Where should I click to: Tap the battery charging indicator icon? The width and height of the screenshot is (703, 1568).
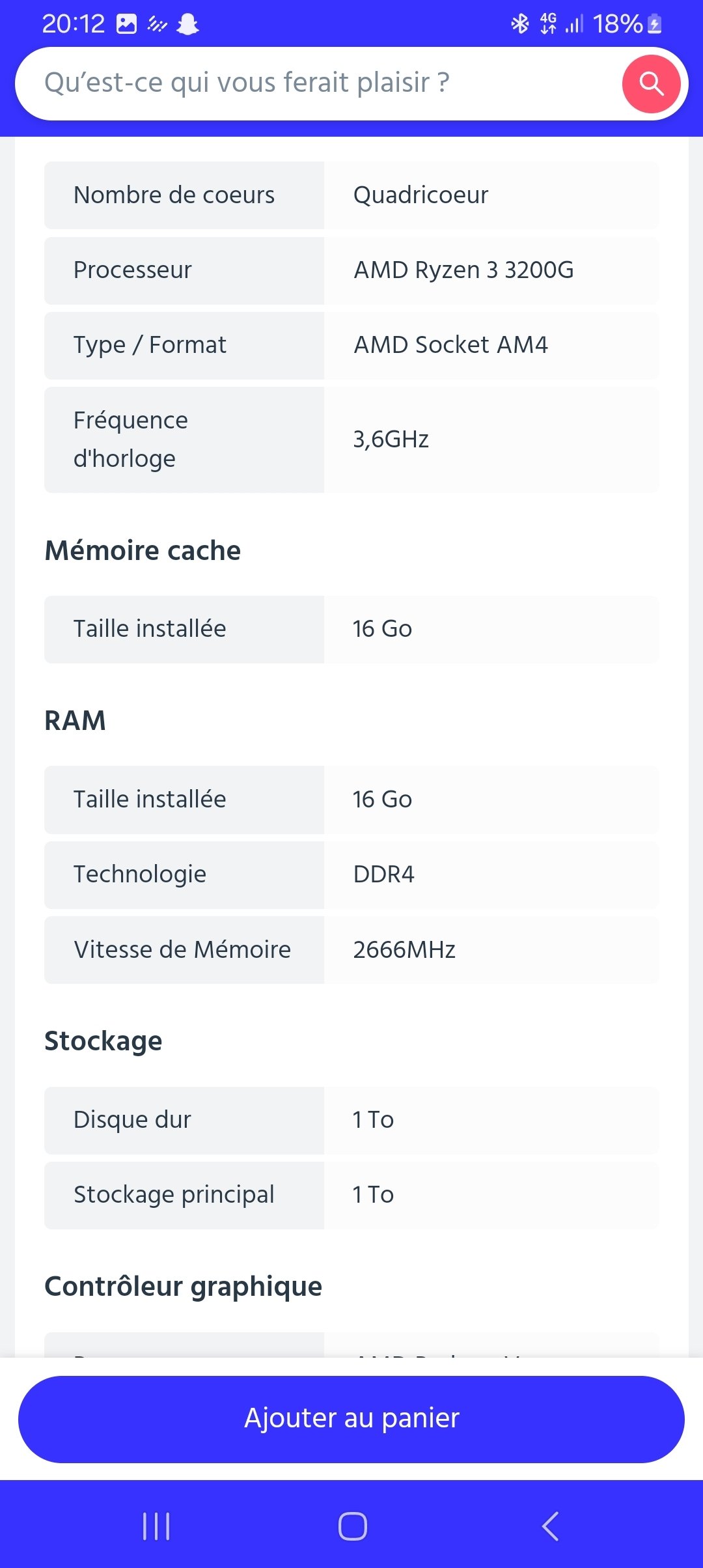tap(655, 25)
